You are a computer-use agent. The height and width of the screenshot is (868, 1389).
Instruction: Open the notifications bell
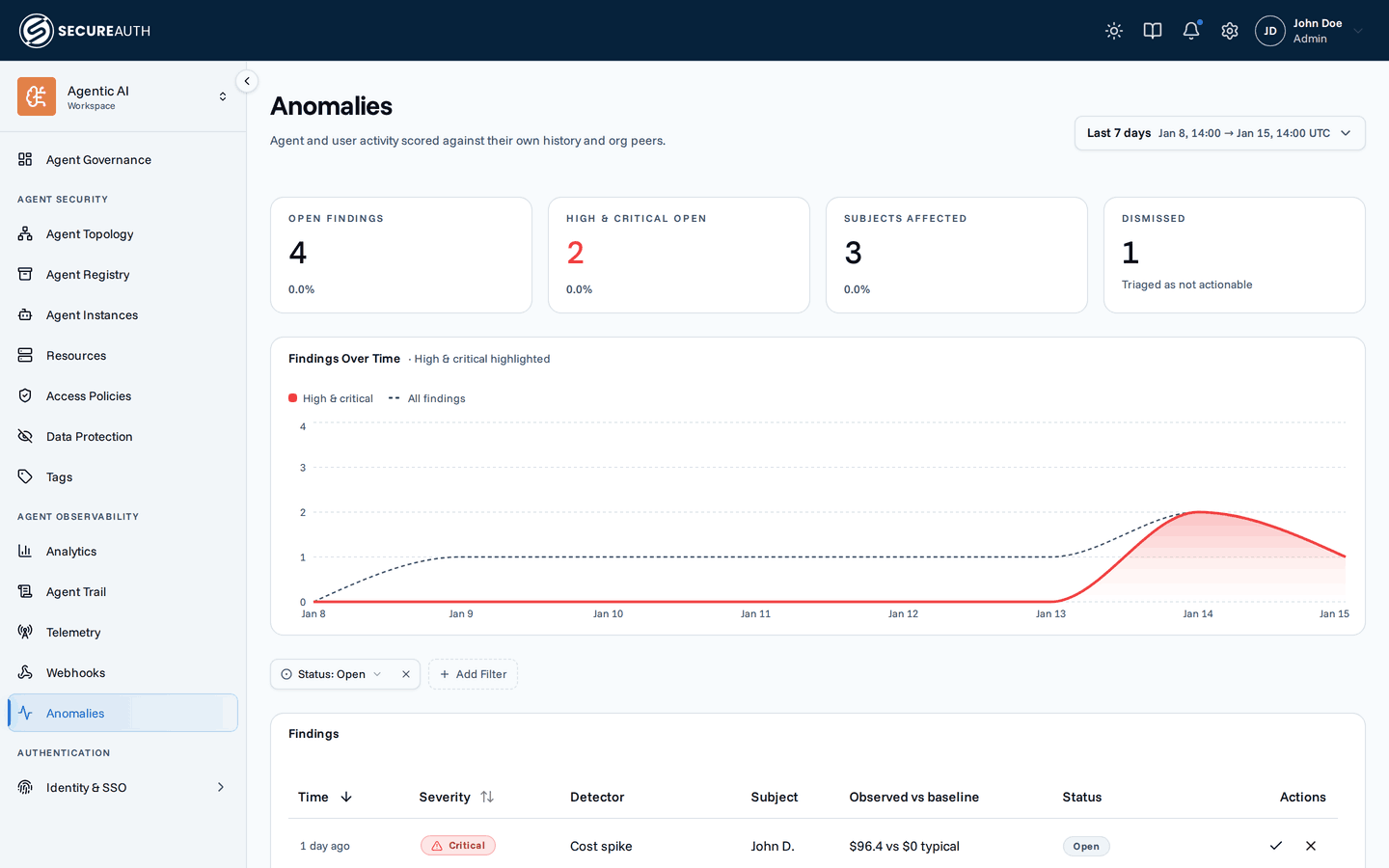point(1191,31)
